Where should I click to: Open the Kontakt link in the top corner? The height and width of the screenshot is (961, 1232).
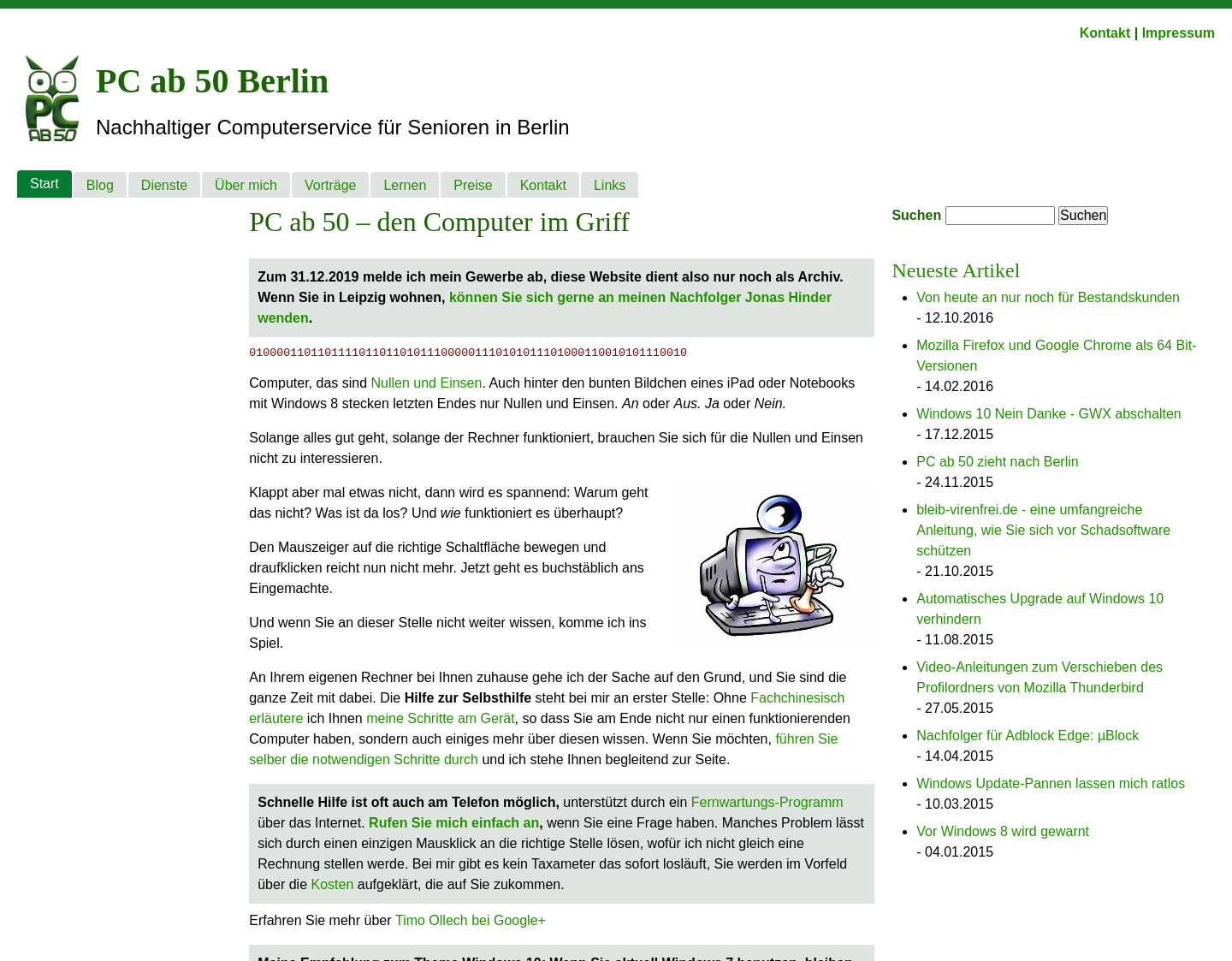click(x=1105, y=33)
